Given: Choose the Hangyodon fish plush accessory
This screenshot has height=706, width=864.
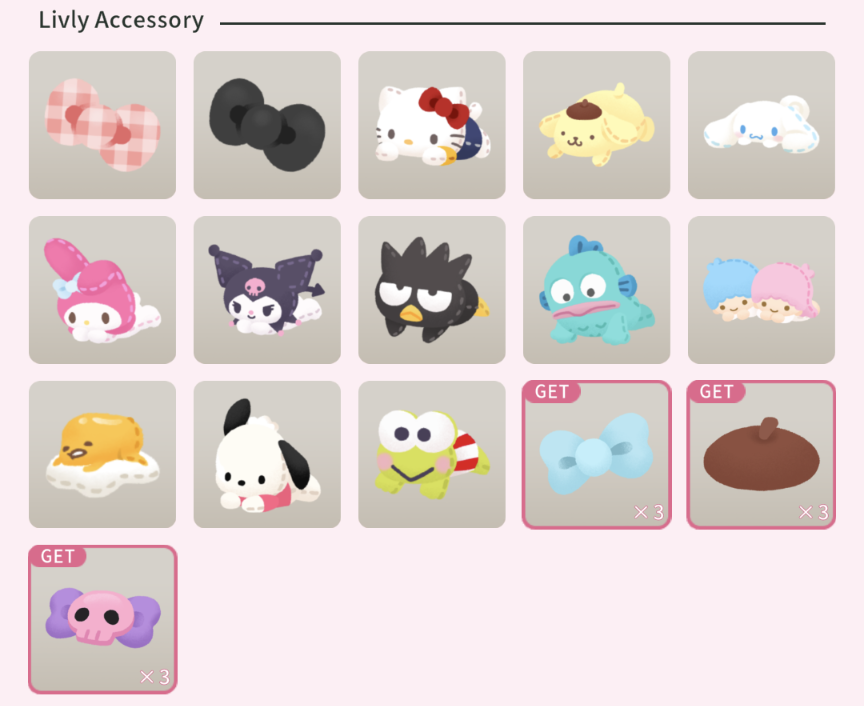Looking at the screenshot, I should (x=597, y=290).
